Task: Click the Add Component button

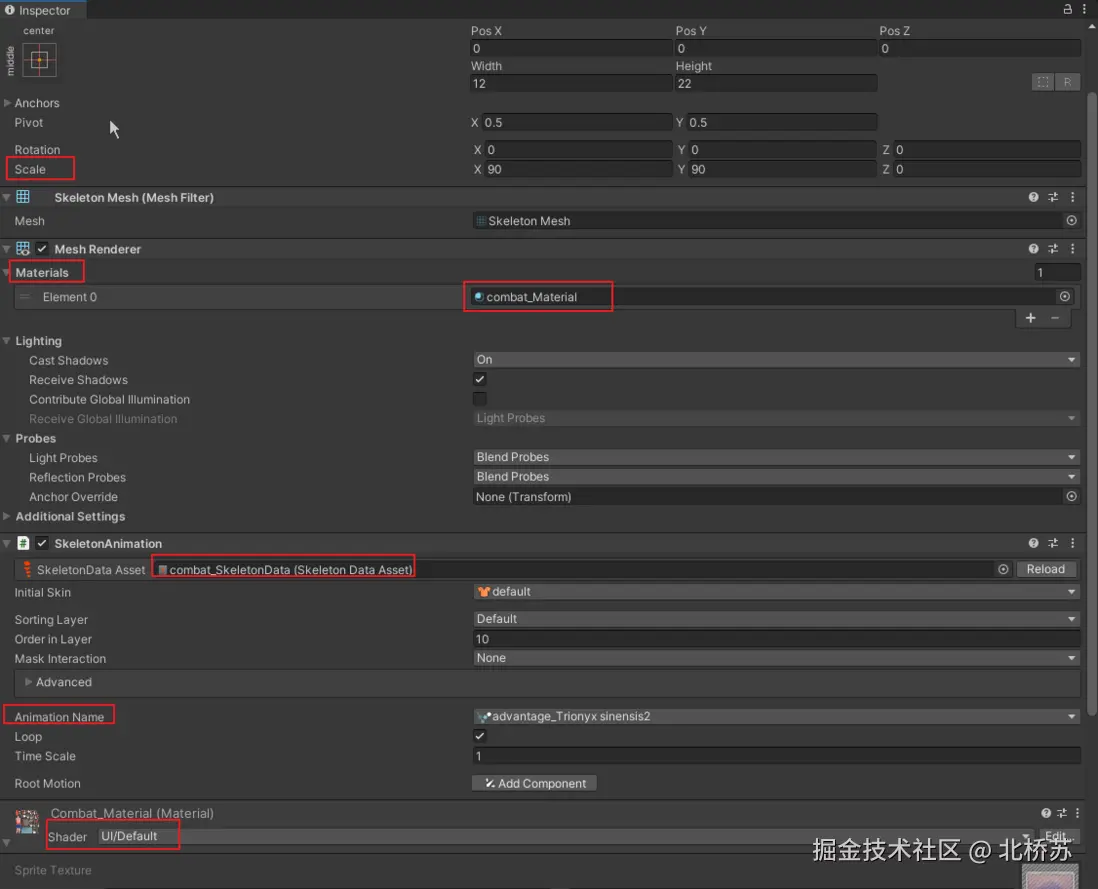Action: pos(534,783)
